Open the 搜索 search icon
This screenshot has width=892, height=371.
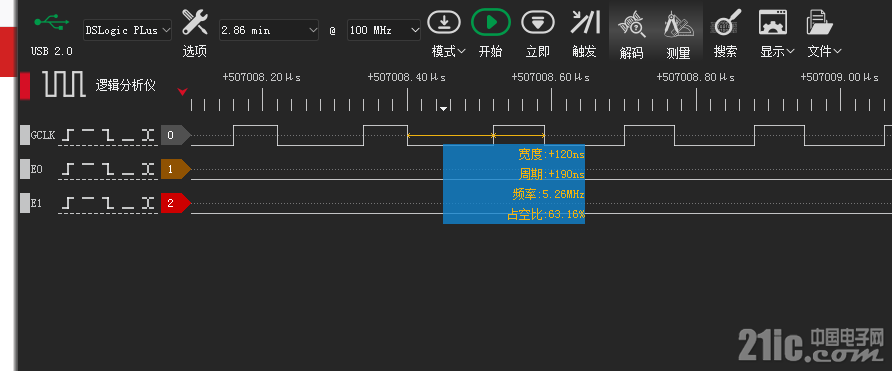point(726,23)
